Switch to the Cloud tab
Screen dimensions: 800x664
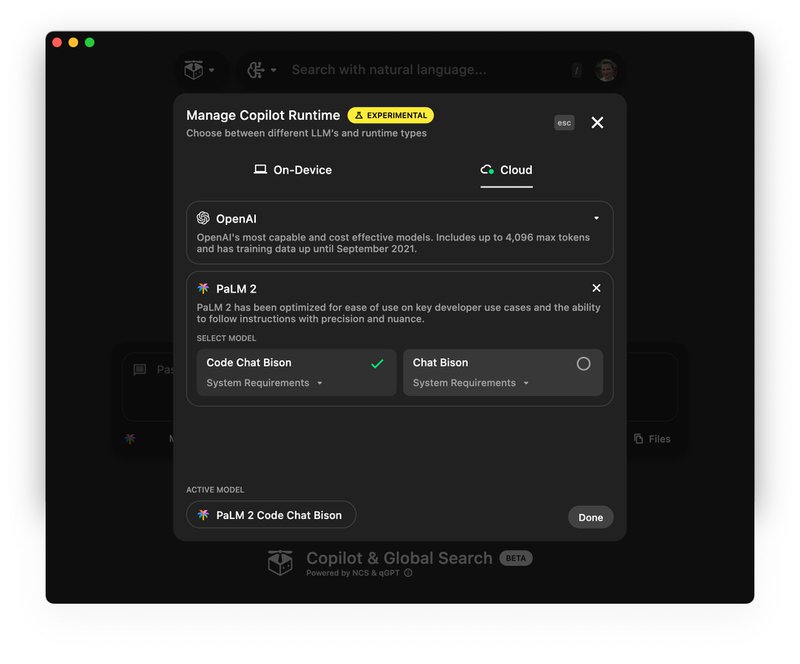[x=506, y=170]
